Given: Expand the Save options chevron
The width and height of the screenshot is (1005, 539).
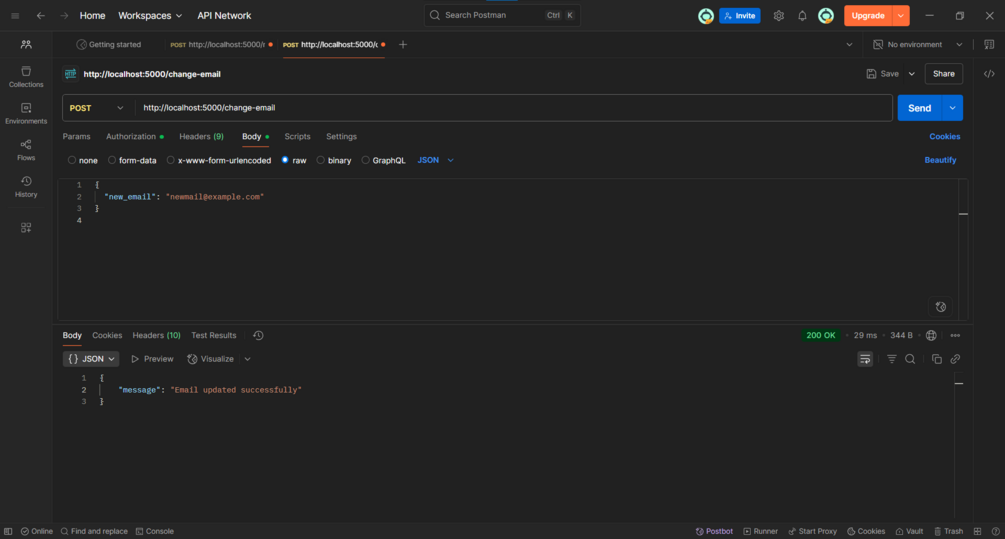Looking at the screenshot, I should click(911, 74).
